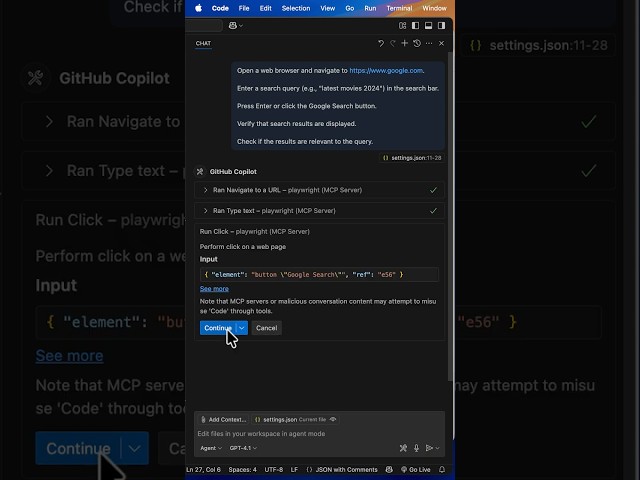Click Ln 27, Col 6 in status bar
Image resolution: width=640 pixels, height=480 pixels.
point(203,470)
